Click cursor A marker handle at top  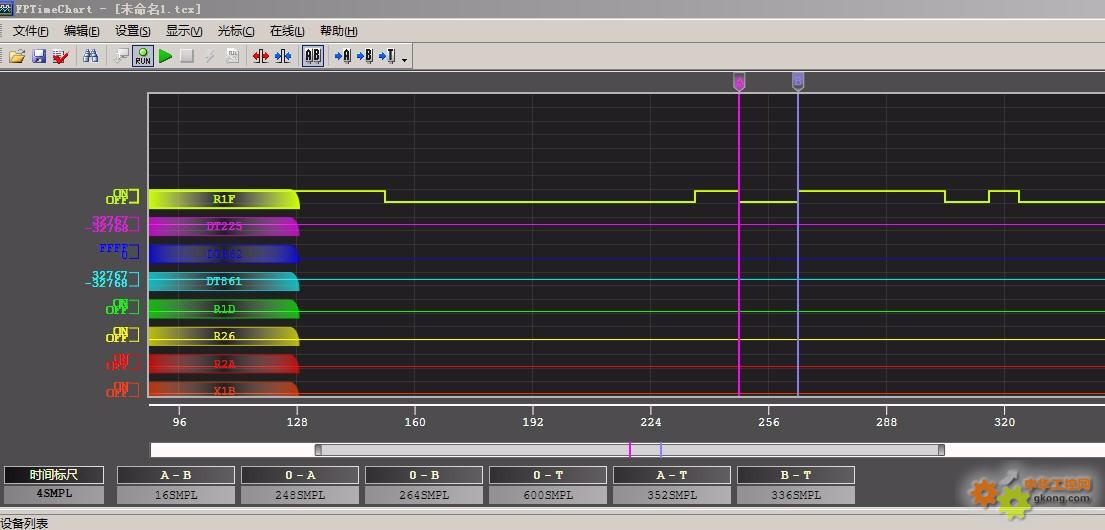pyautogui.click(x=739, y=81)
